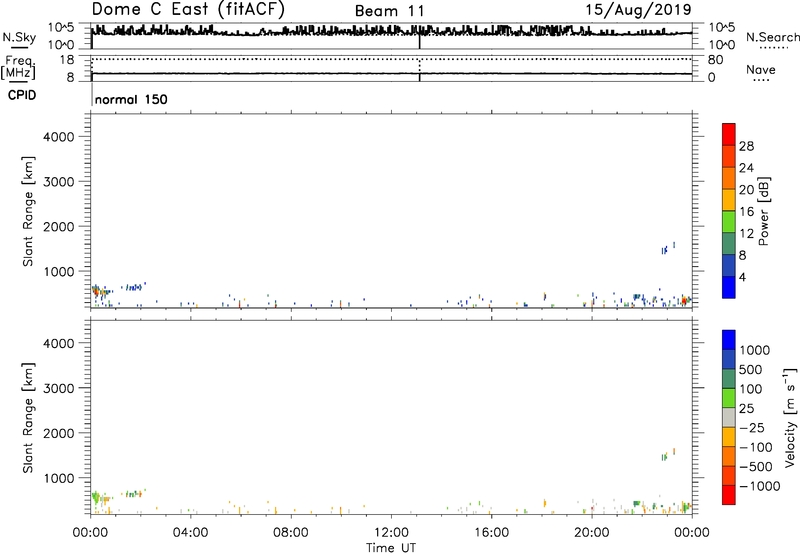Click the 'normal 150' CPID text
Image resolution: width=800 pixels, height=554 pixels.
(131, 99)
